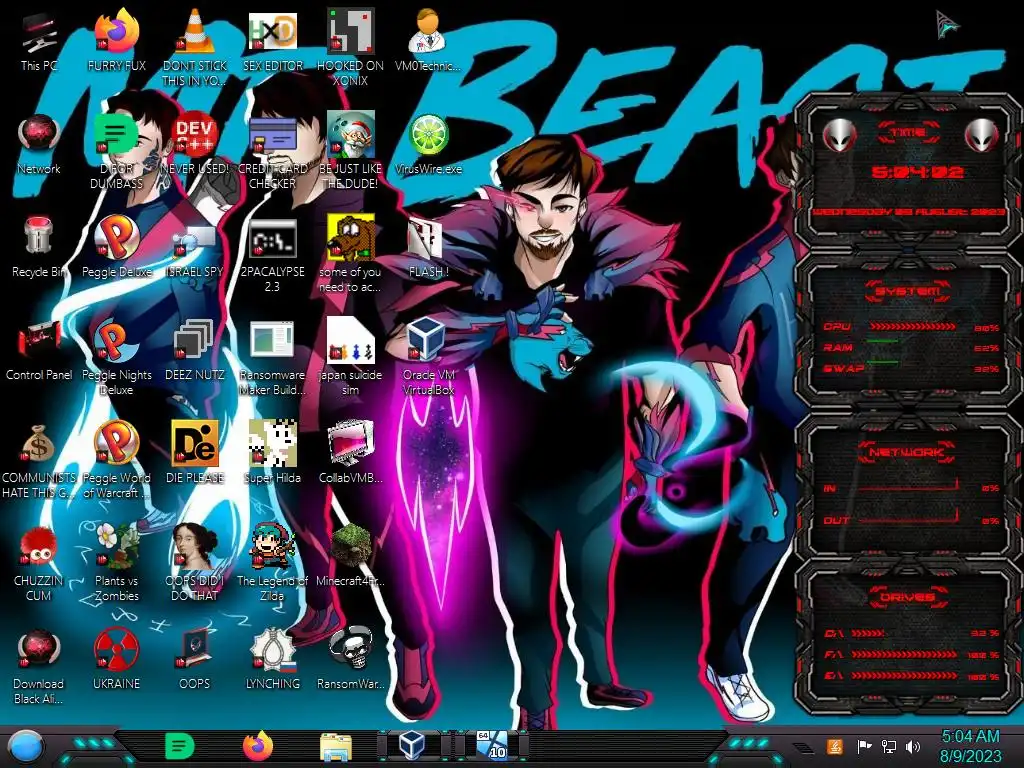Open the lime VirusWire.exe icon
The image size is (1024, 768).
tap(428, 145)
